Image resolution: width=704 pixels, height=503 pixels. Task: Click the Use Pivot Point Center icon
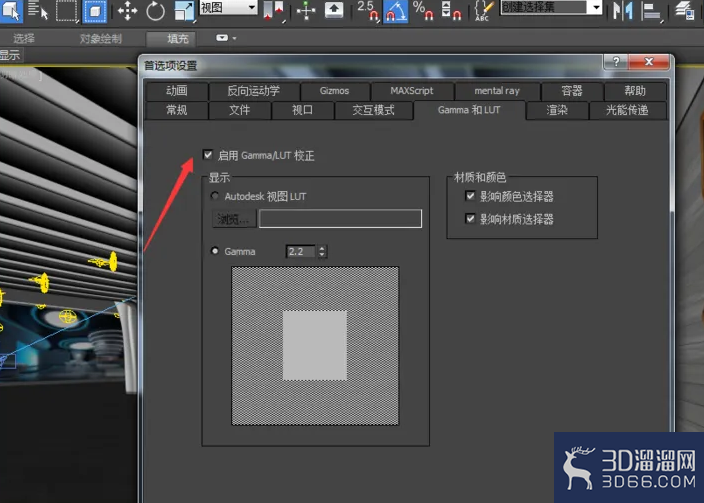tap(273, 10)
